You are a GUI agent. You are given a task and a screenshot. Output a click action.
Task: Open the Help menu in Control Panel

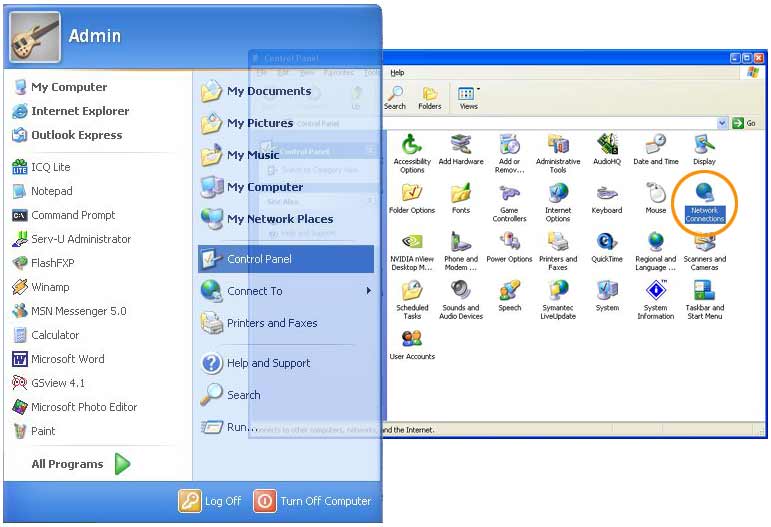pyautogui.click(x=397, y=72)
